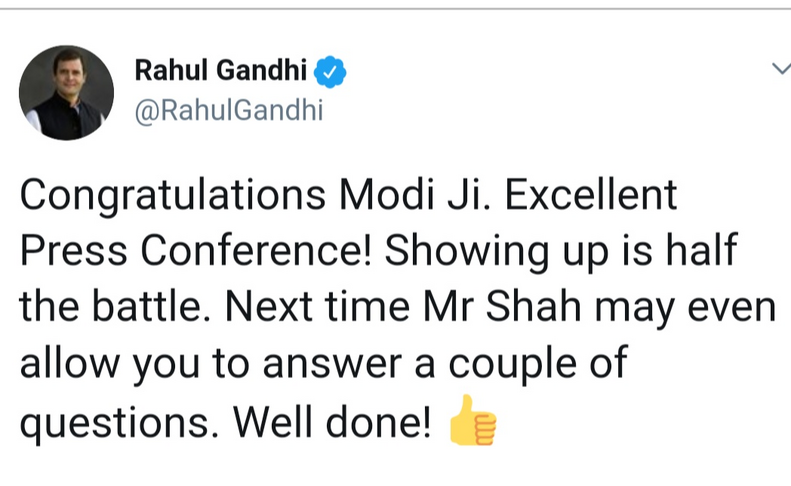Click the blue verified badge
Image resolution: width=791 pixels, height=486 pixels.
point(331,72)
